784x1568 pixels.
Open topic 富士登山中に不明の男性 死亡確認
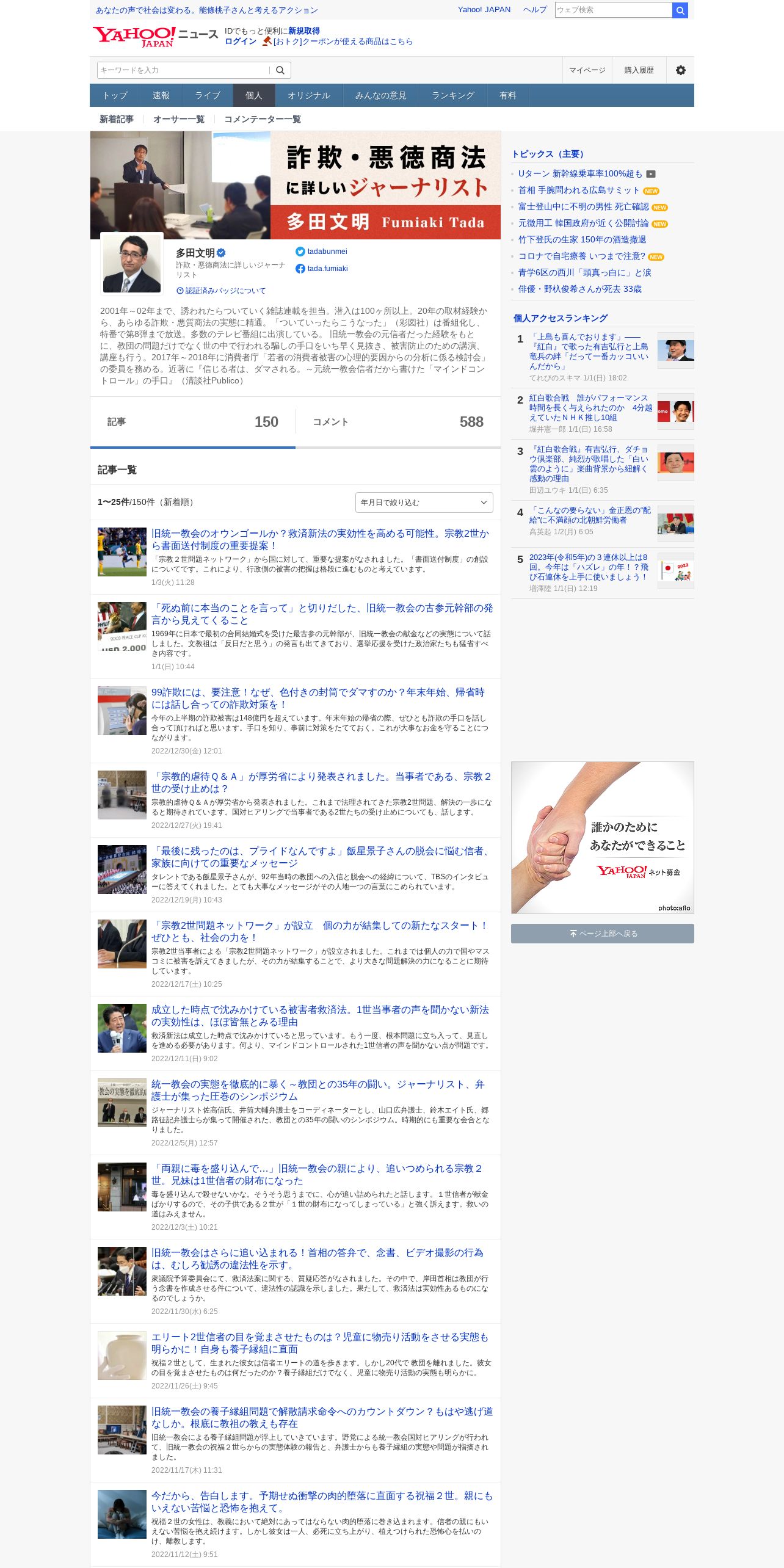click(584, 207)
